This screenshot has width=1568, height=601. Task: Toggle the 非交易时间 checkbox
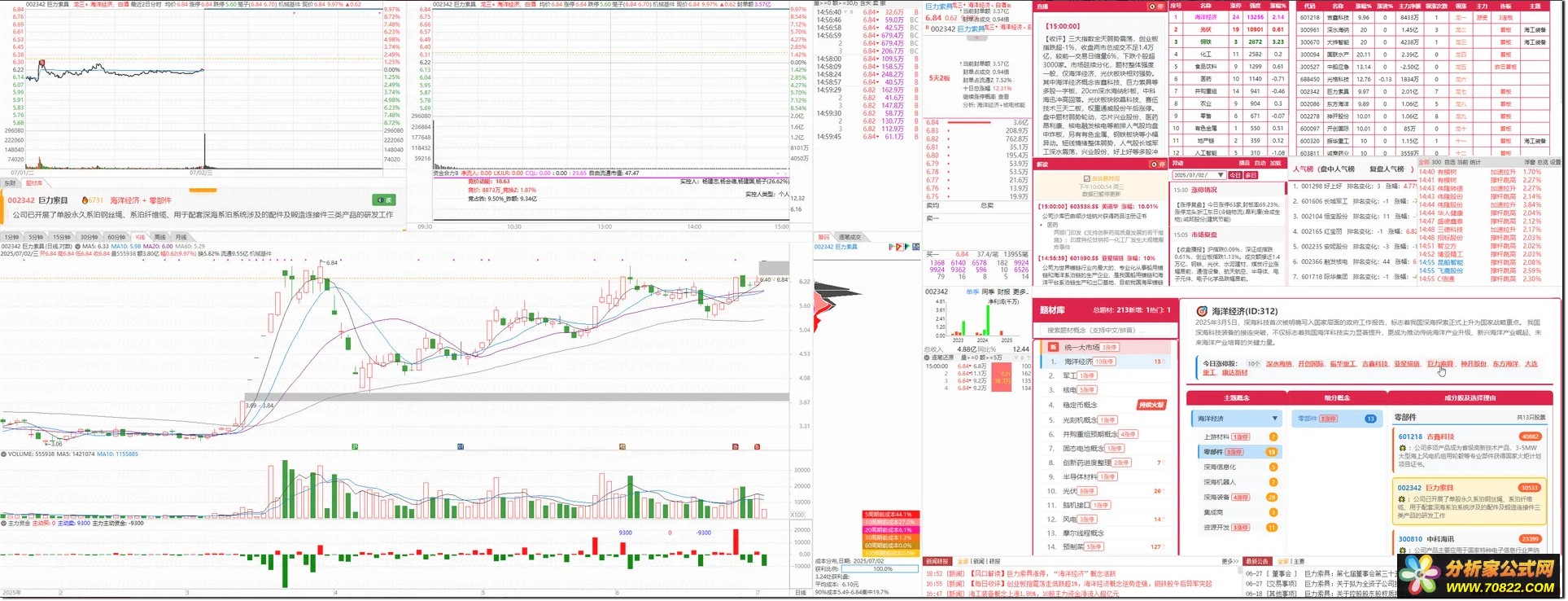1087,178
